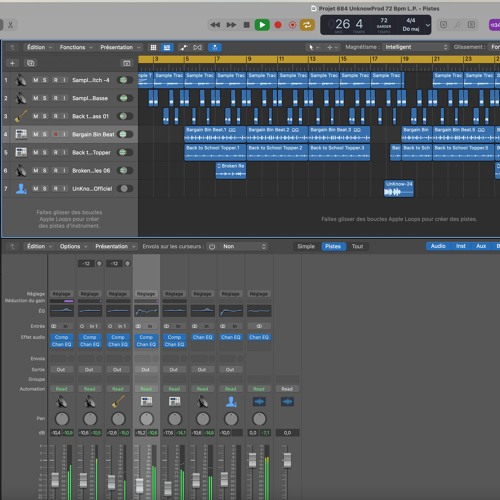Click the first channel strip's Réglage button
This screenshot has width=500, height=500.
62,294
